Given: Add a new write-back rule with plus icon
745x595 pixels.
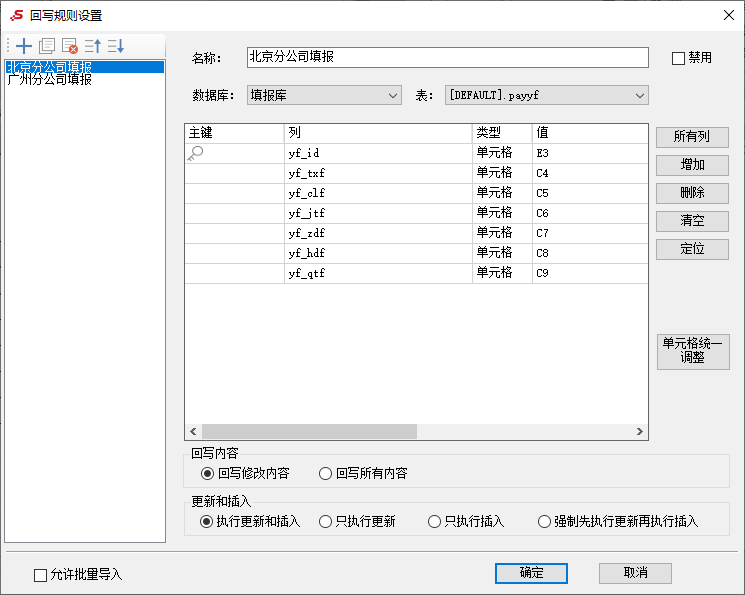Looking at the screenshot, I should tap(24, 46).
